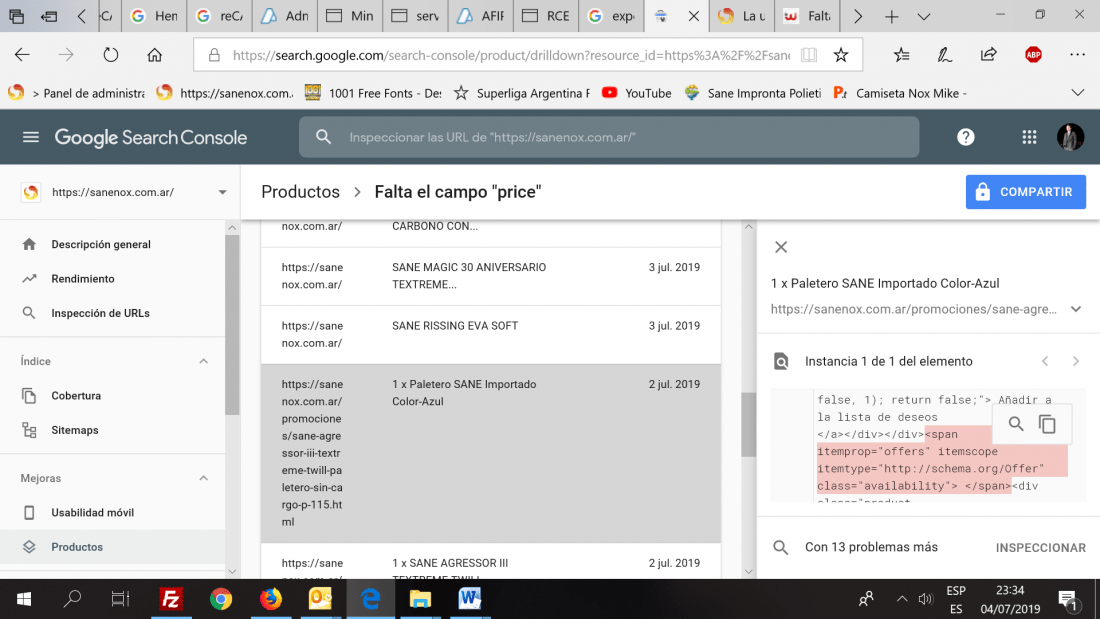Refresh the browser page
Screen dimensions: 1100x619
[x=111, y=55]
